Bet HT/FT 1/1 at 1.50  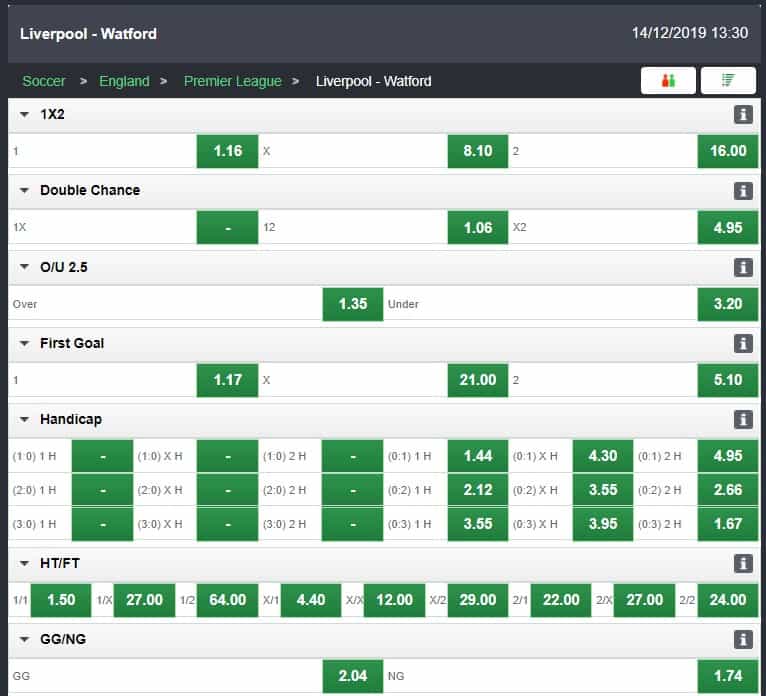61,600
